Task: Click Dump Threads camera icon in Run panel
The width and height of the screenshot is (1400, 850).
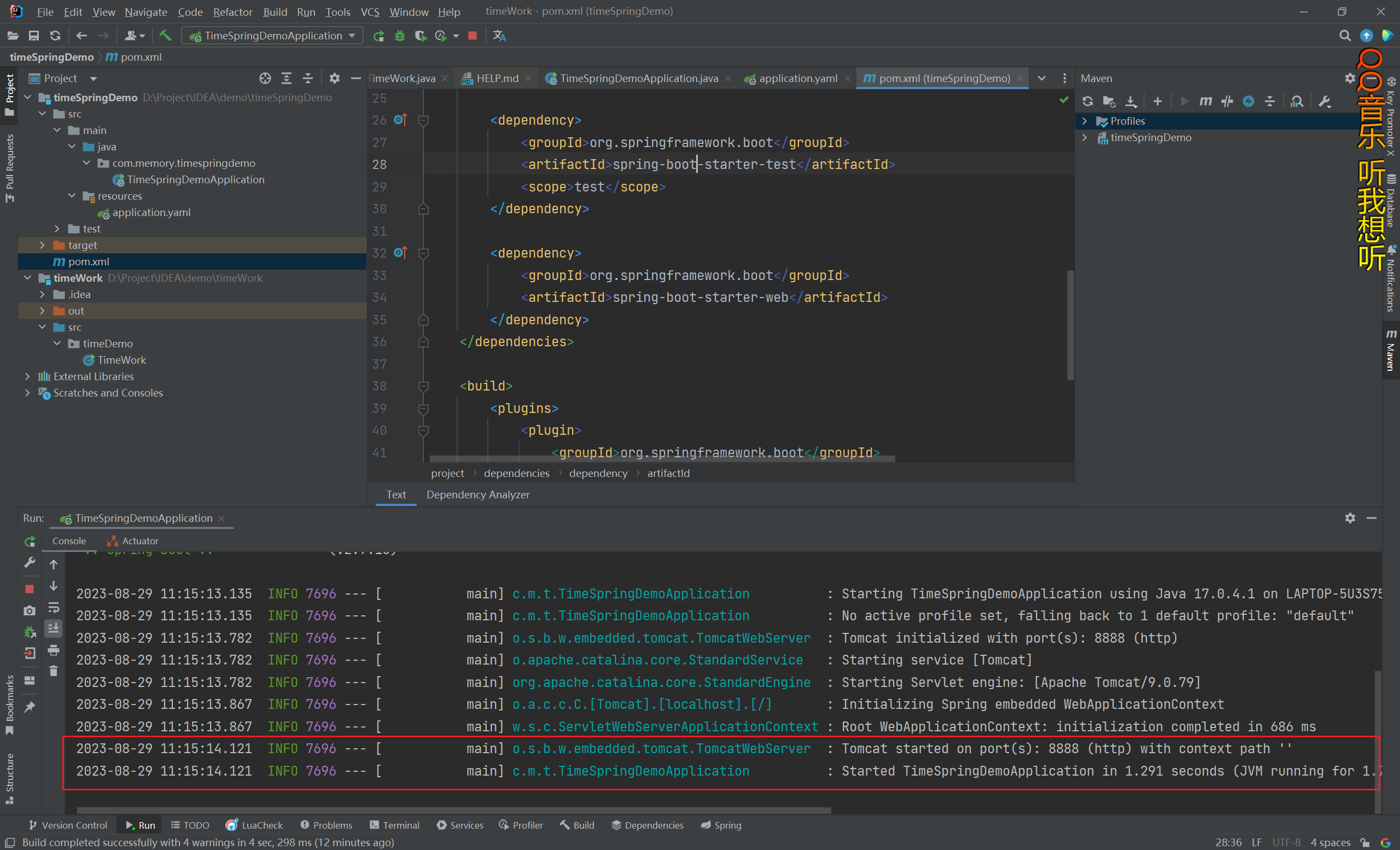Action: point(30,611)
